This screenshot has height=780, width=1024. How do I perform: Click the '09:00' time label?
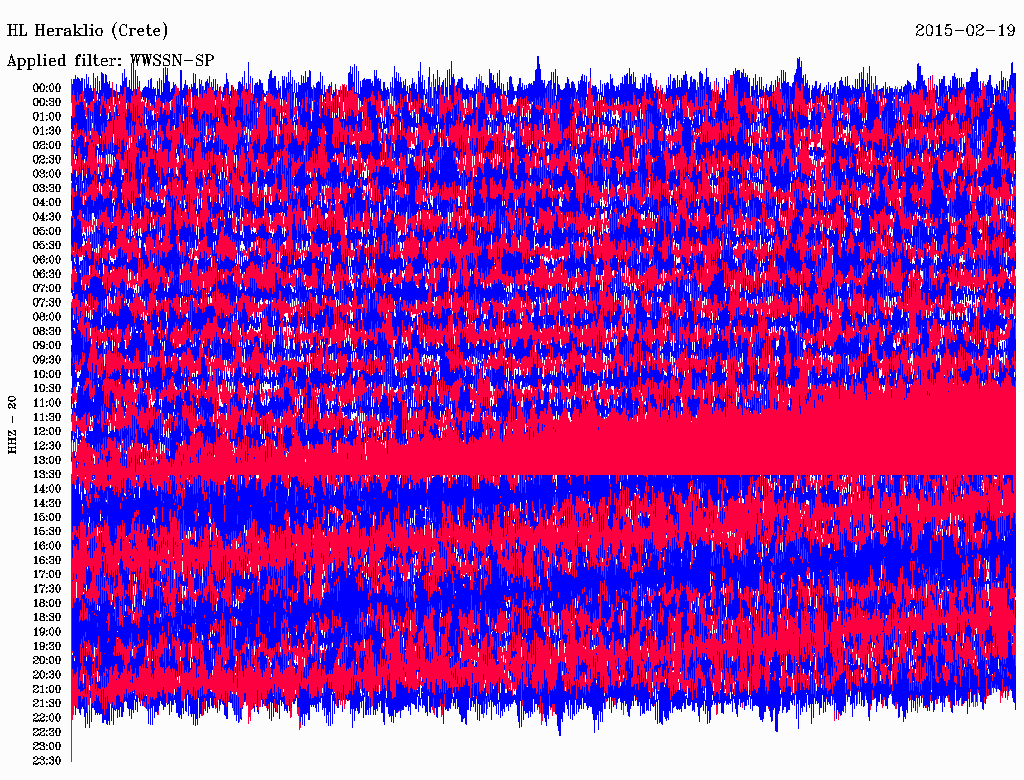[x=46, y=346]
